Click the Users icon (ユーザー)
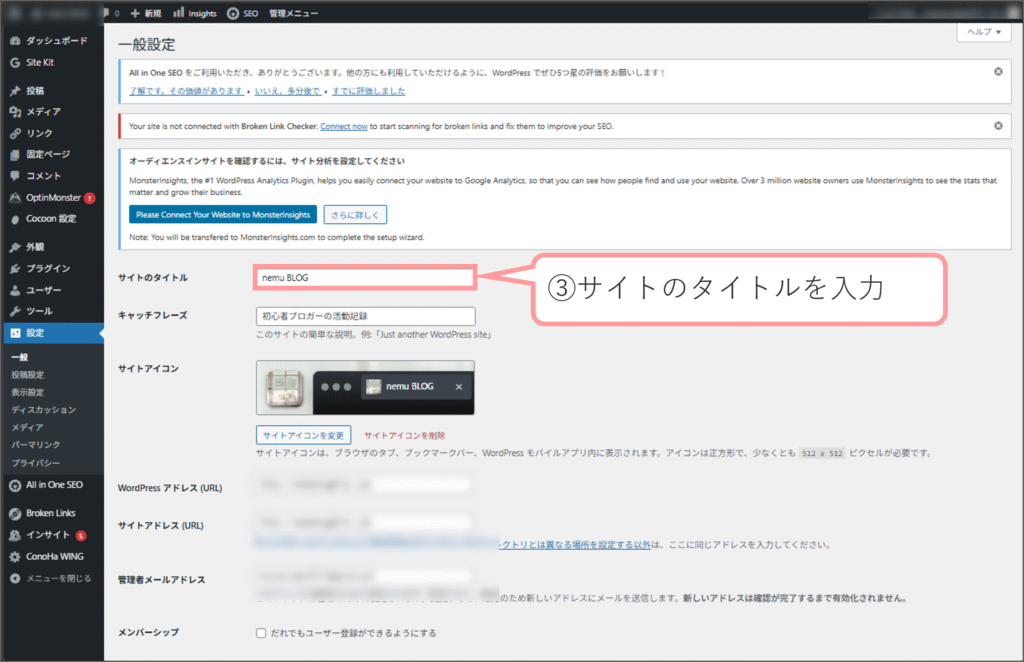 tap(15, 290)
